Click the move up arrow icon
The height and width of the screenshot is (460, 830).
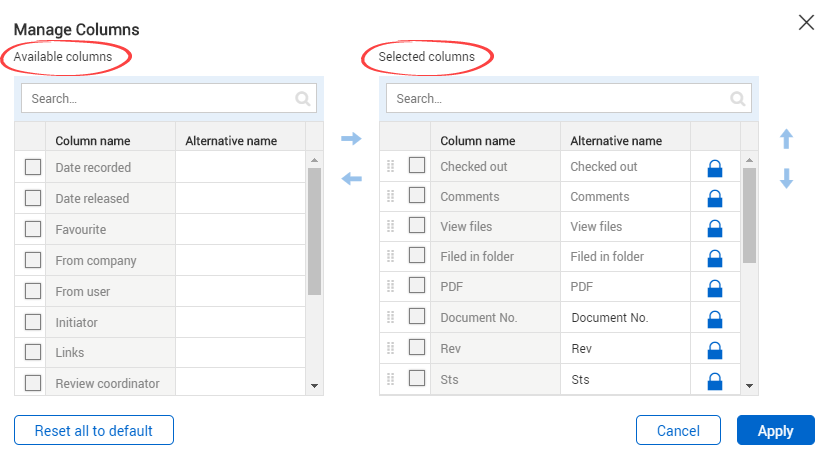pos(786,138)
